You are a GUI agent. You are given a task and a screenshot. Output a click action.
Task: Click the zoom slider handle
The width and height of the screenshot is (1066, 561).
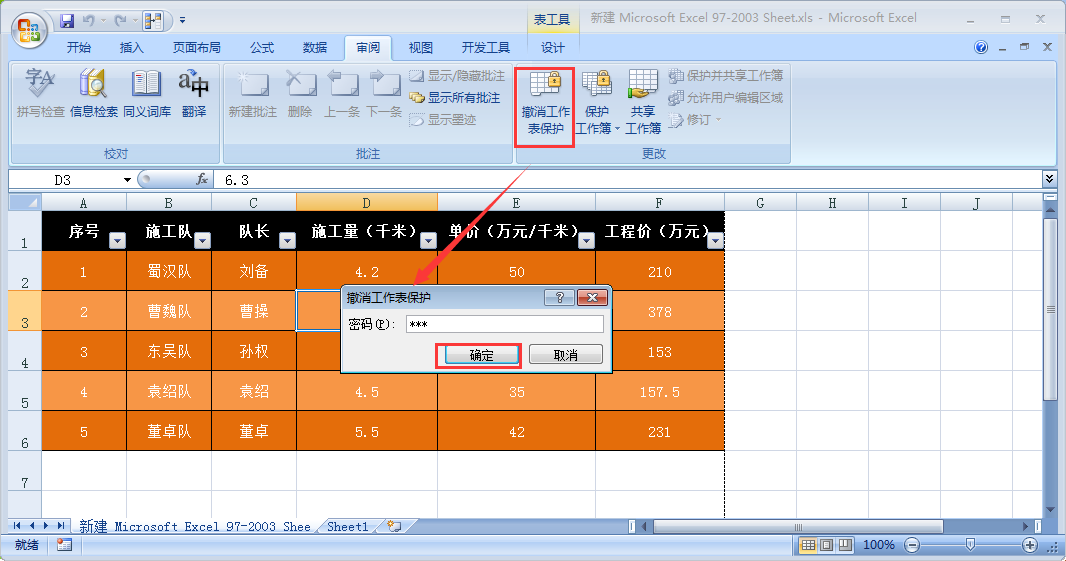[970, 544]
